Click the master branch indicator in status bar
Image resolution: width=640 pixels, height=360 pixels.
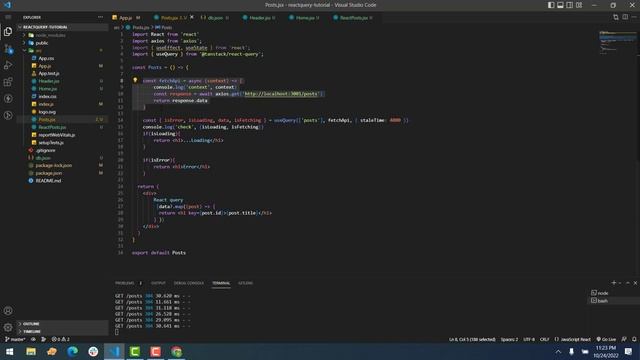click(x=15, y=339)
